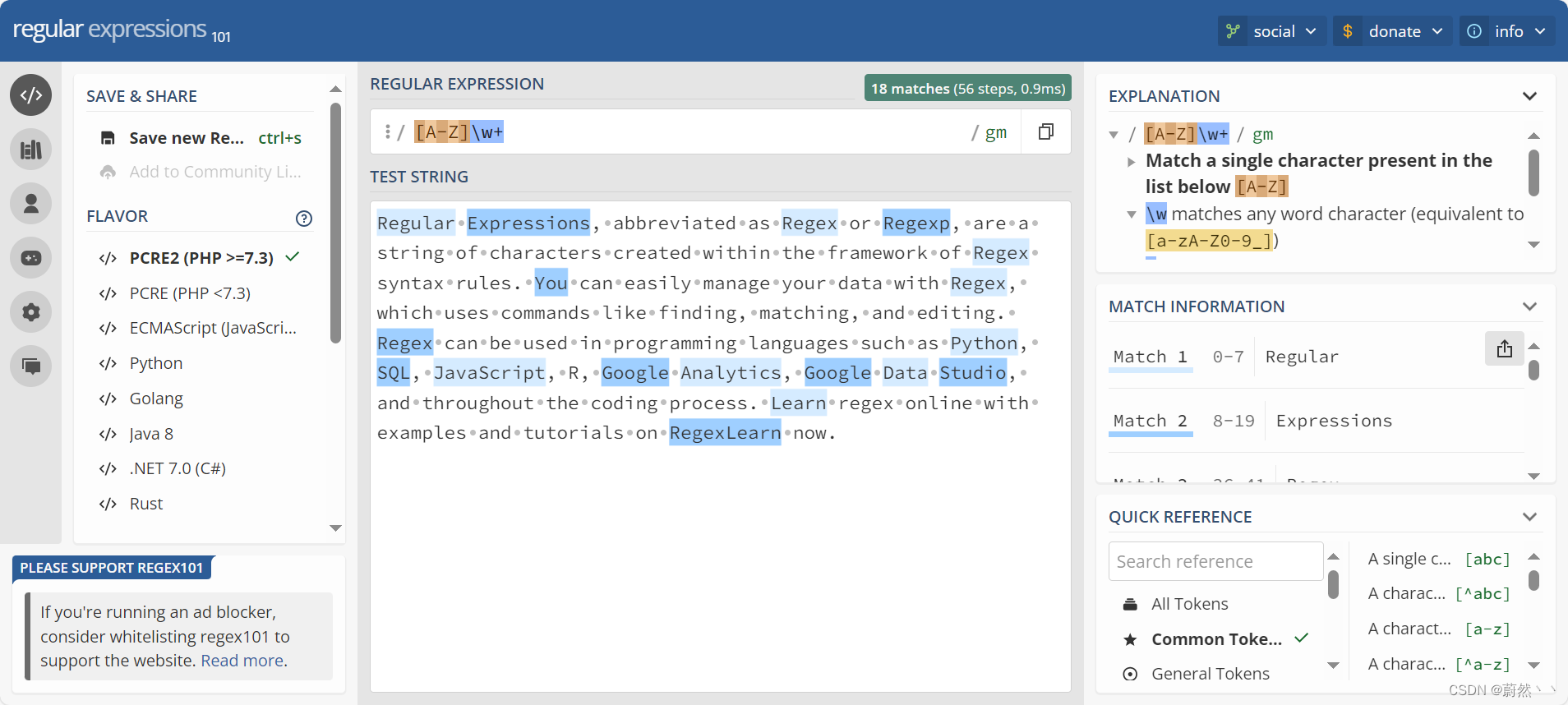Open the gm regex flags selector

tap(995, 132)
